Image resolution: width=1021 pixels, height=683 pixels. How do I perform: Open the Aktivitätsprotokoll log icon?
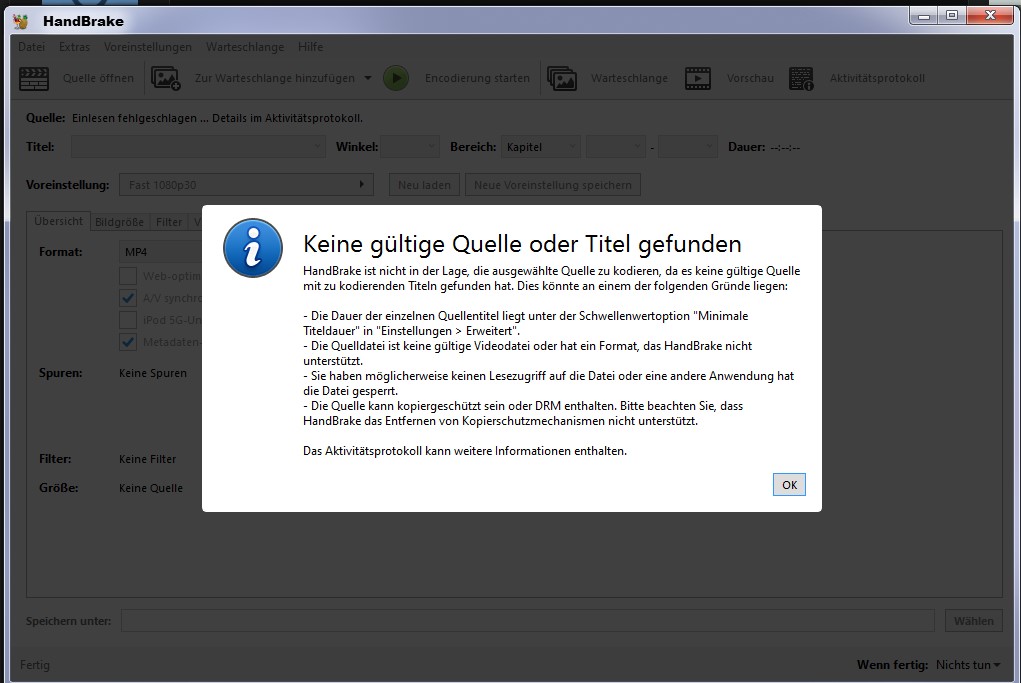point(802,78)
